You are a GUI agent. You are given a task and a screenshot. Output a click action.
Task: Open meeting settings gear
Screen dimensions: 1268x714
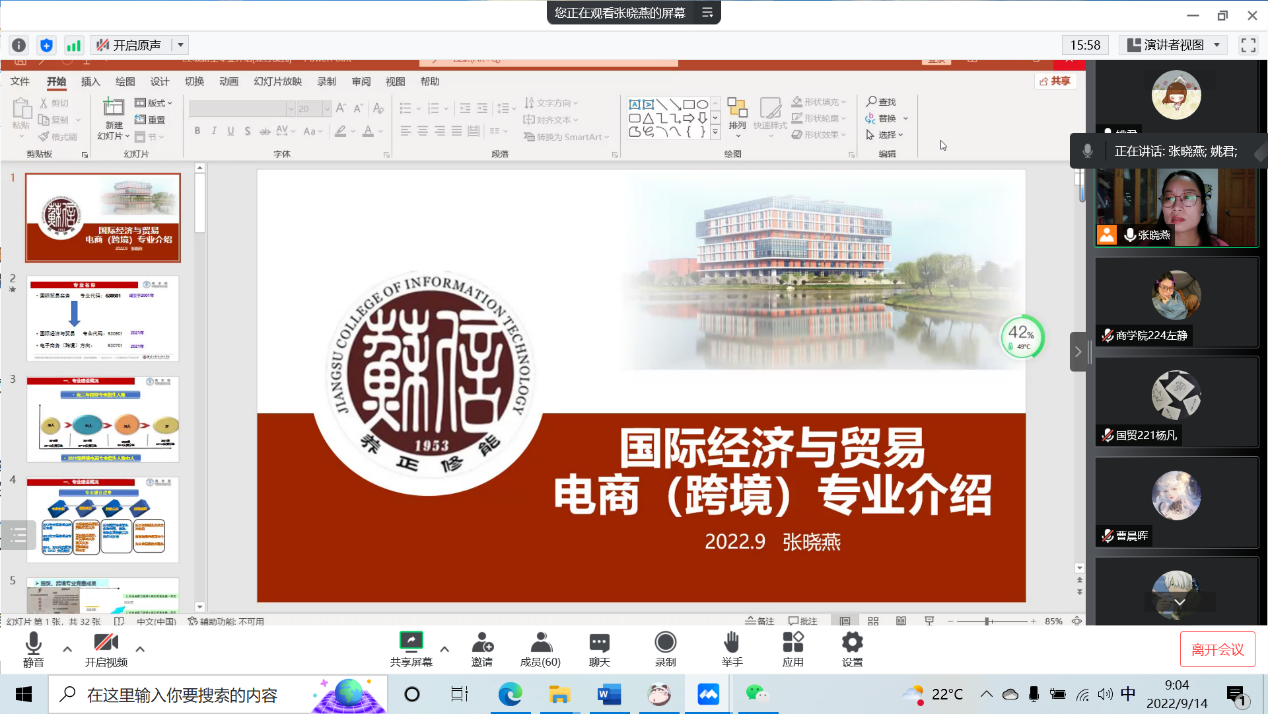pos(852,643)
